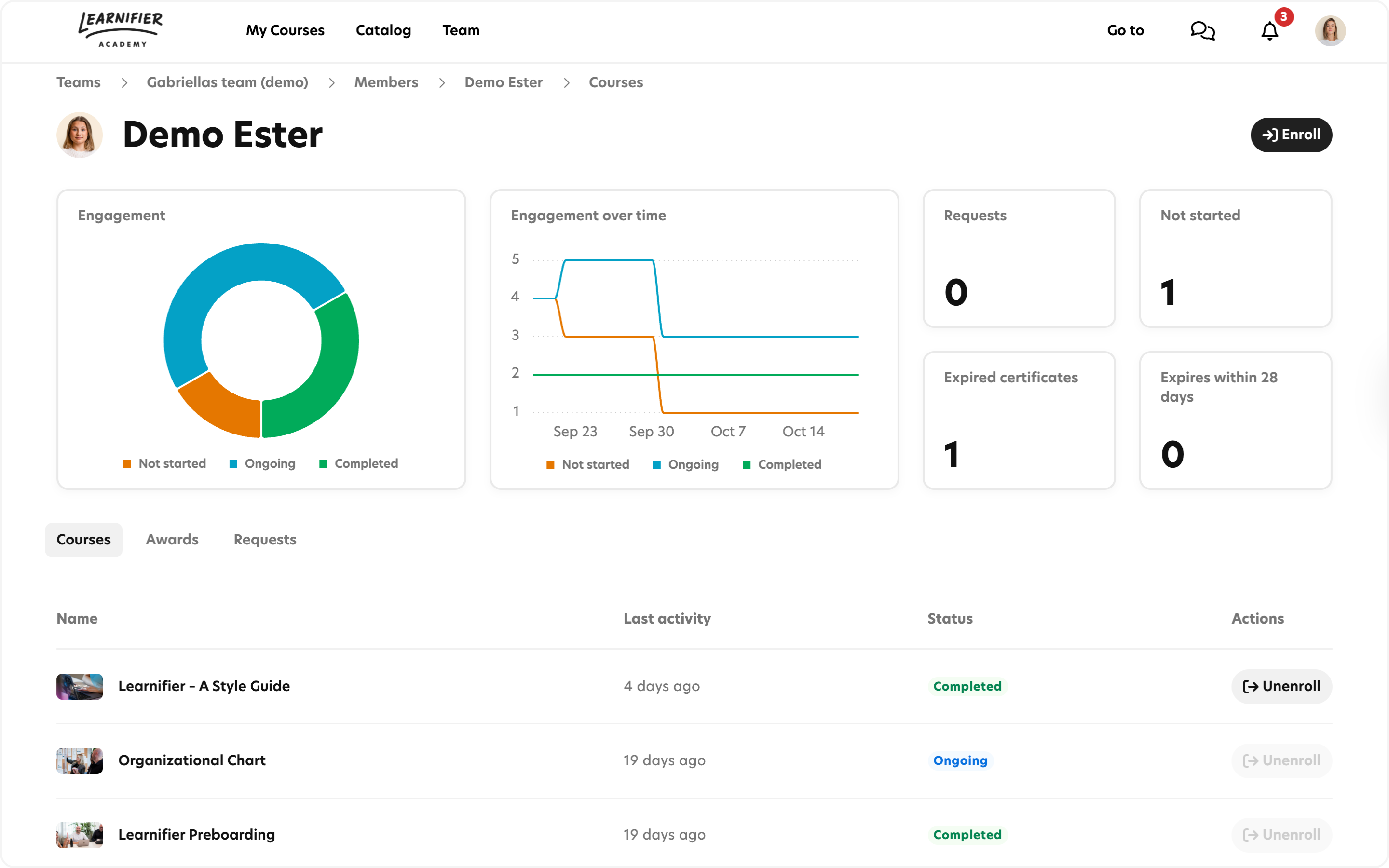Open the user profile avatar menu
Screen dimensions: 1389x868
(1330, 30)
